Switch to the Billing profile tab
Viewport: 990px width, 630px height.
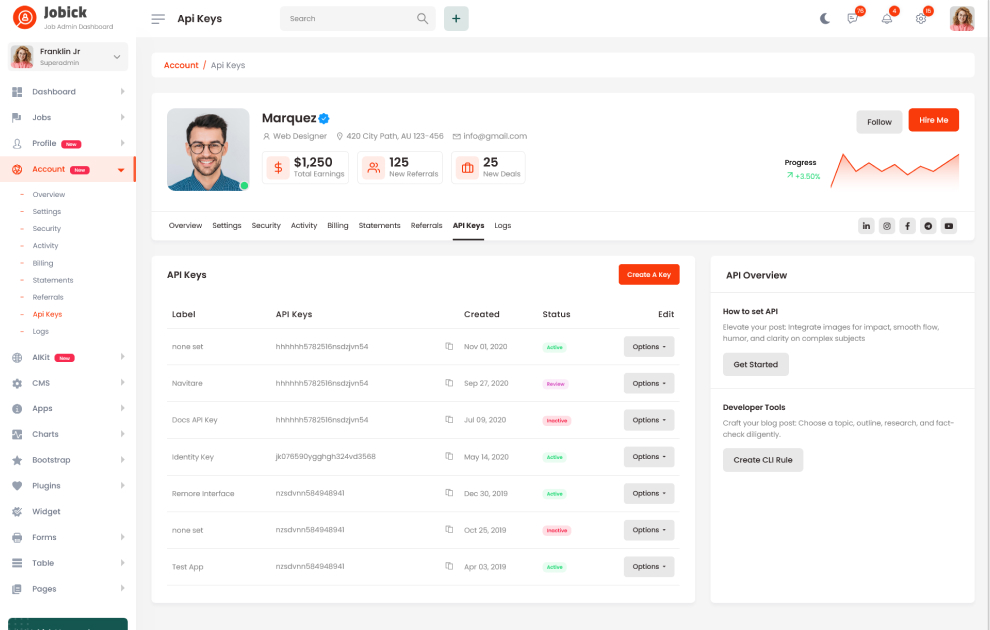tap(338, 226)
